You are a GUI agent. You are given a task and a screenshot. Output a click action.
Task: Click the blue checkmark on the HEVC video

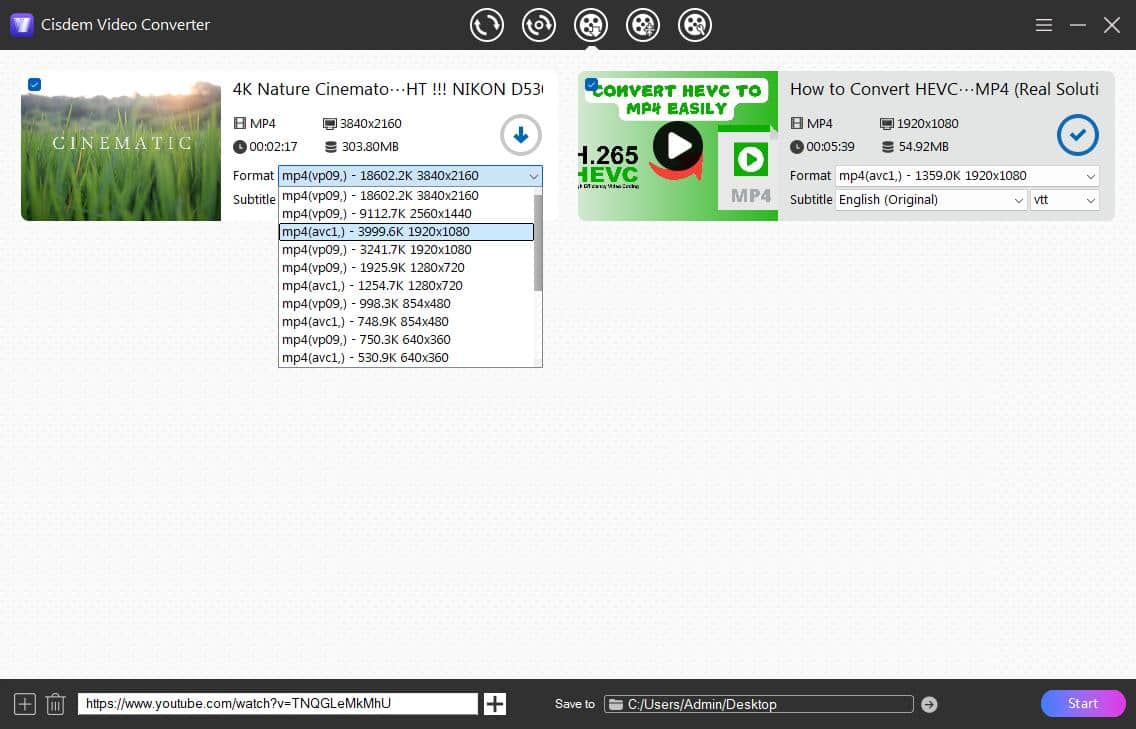[1077, 135]
